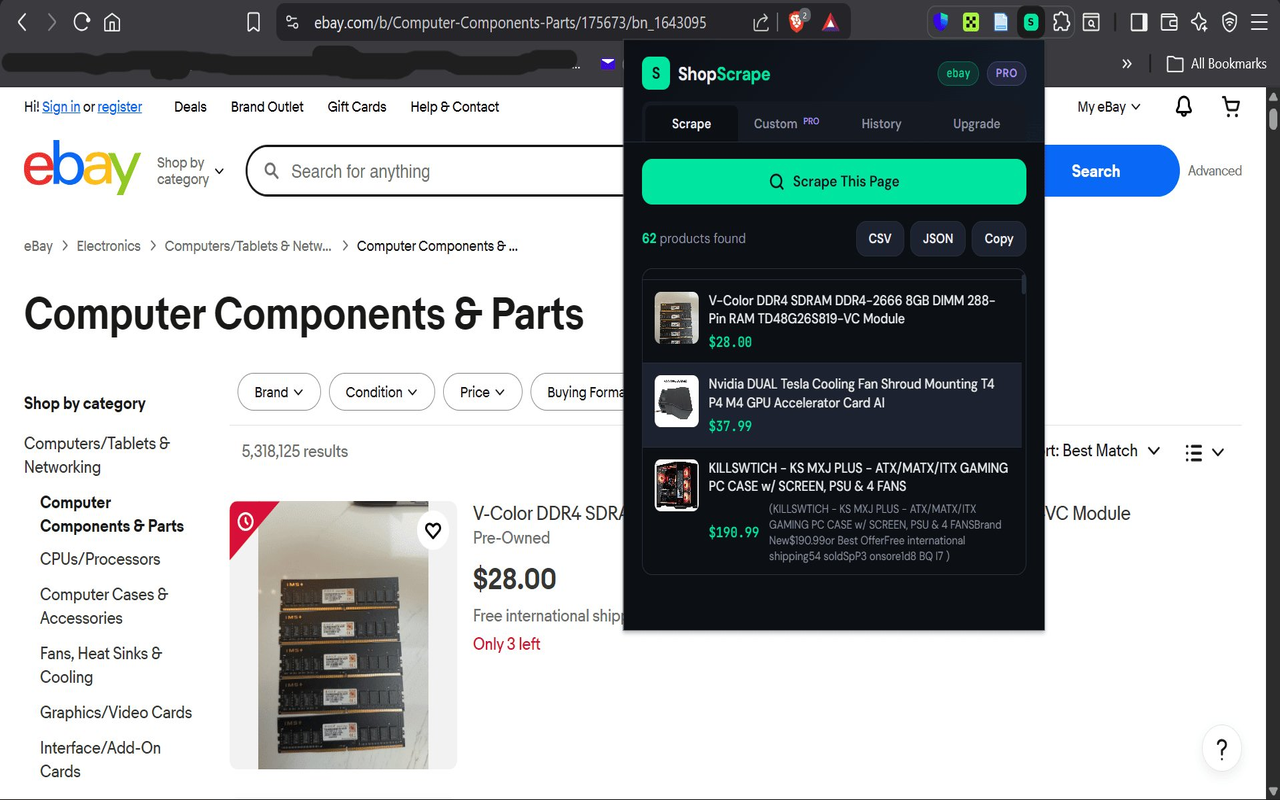
Task: Expand the Condition filter
Action: [x=382, y=392]
